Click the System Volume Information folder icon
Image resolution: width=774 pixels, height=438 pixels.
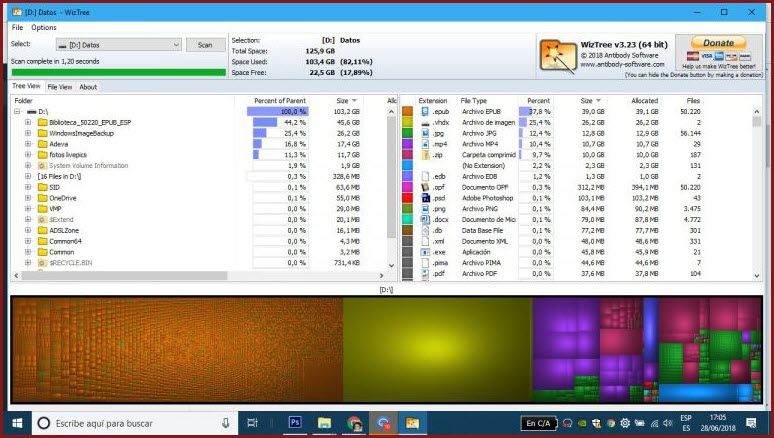42,165
